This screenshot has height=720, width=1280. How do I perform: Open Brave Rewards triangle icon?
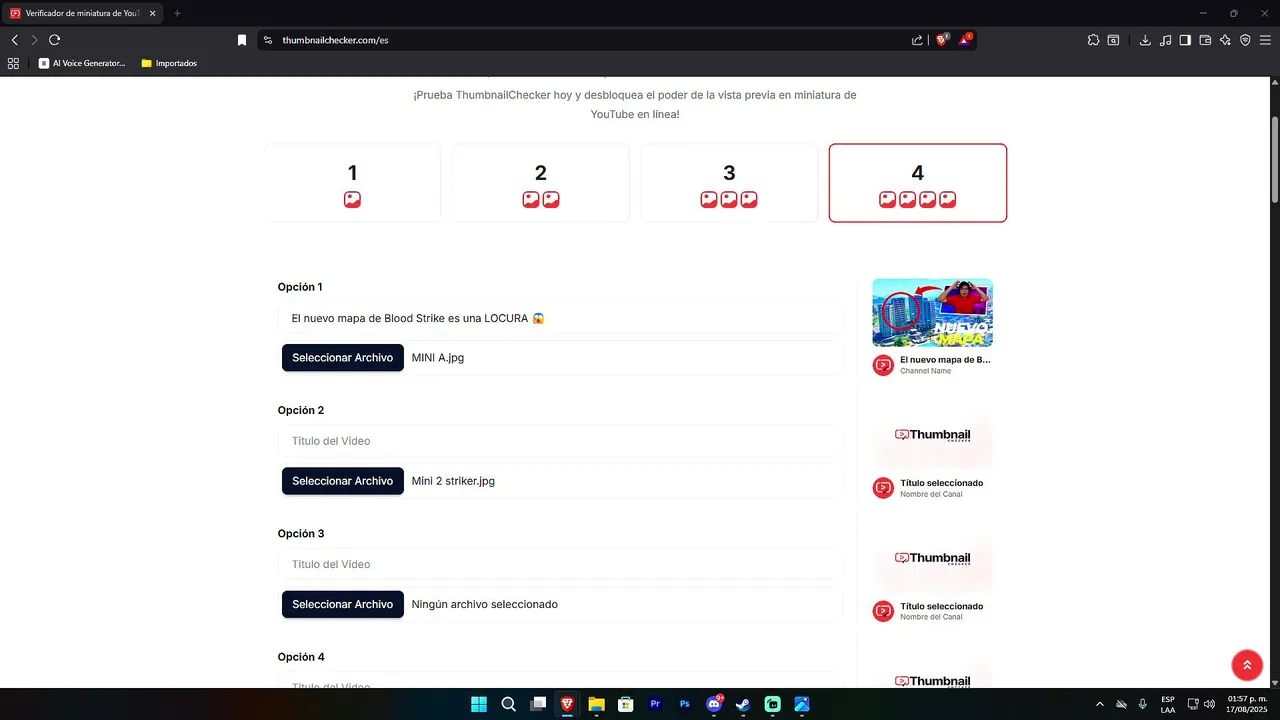pyautogui.click(x=965, y=40)
